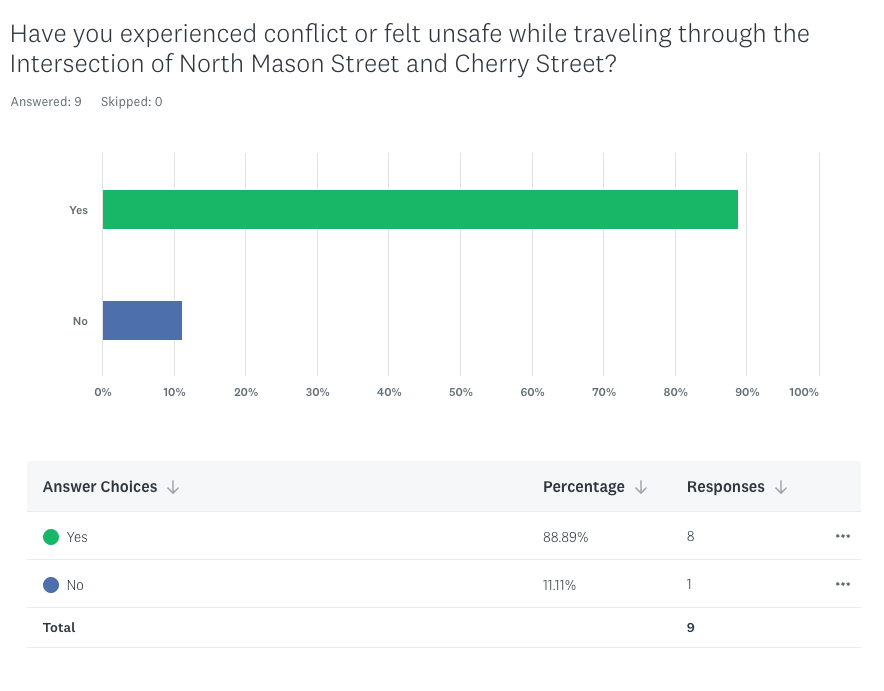
Task: Click the Answer Choices column header
Action: [100, 487]
